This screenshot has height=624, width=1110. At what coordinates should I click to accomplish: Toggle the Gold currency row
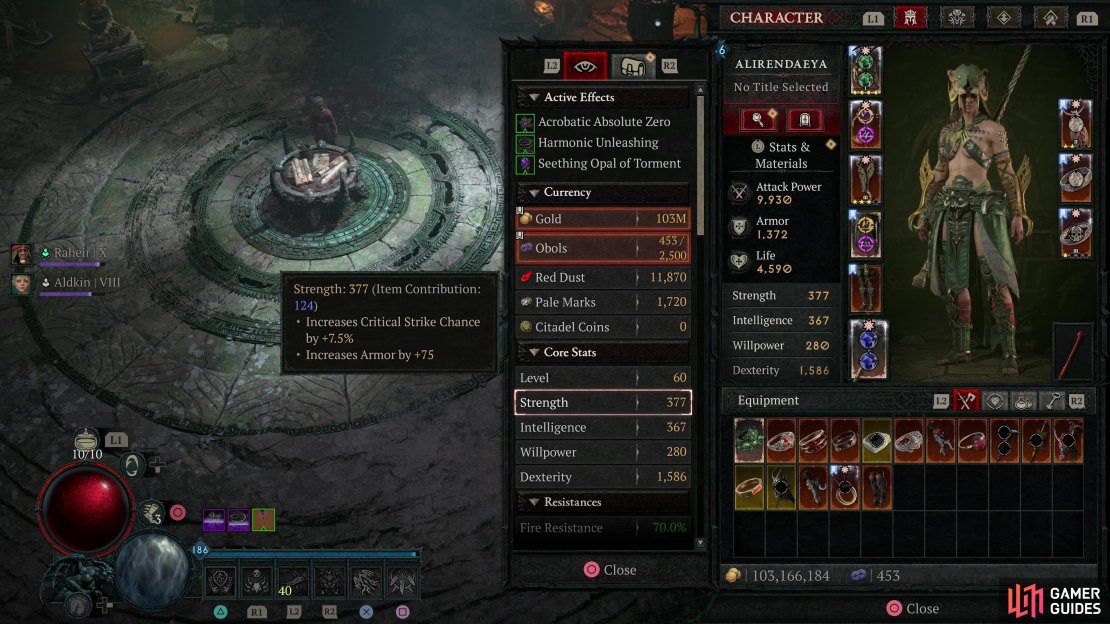pyautogui.click(x=603, y=219)
